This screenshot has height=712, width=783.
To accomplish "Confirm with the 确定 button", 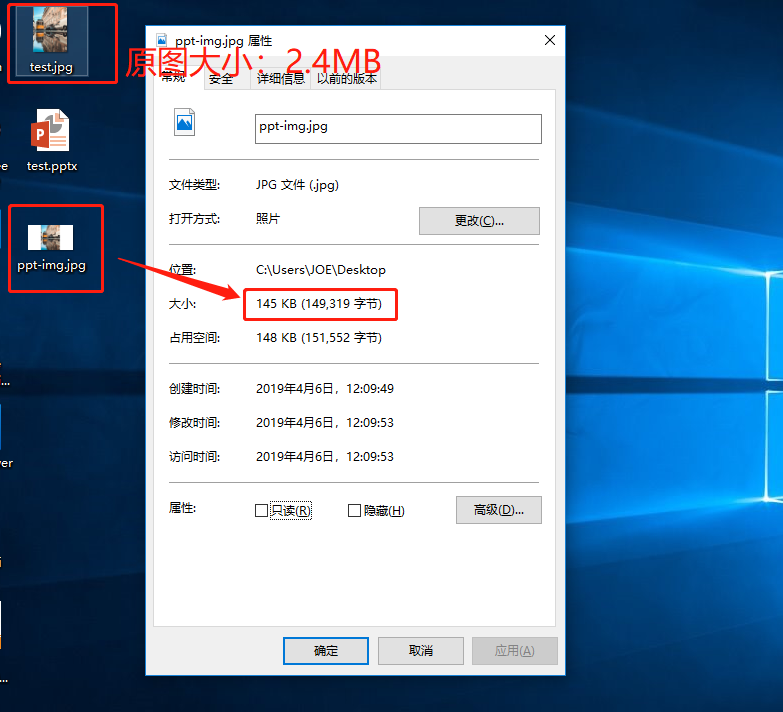I will 326,651.
